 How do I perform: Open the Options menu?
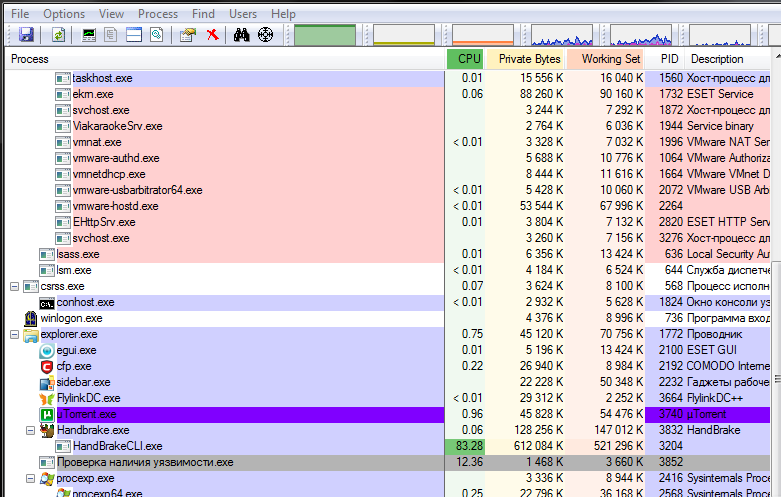tap(64, 14)
